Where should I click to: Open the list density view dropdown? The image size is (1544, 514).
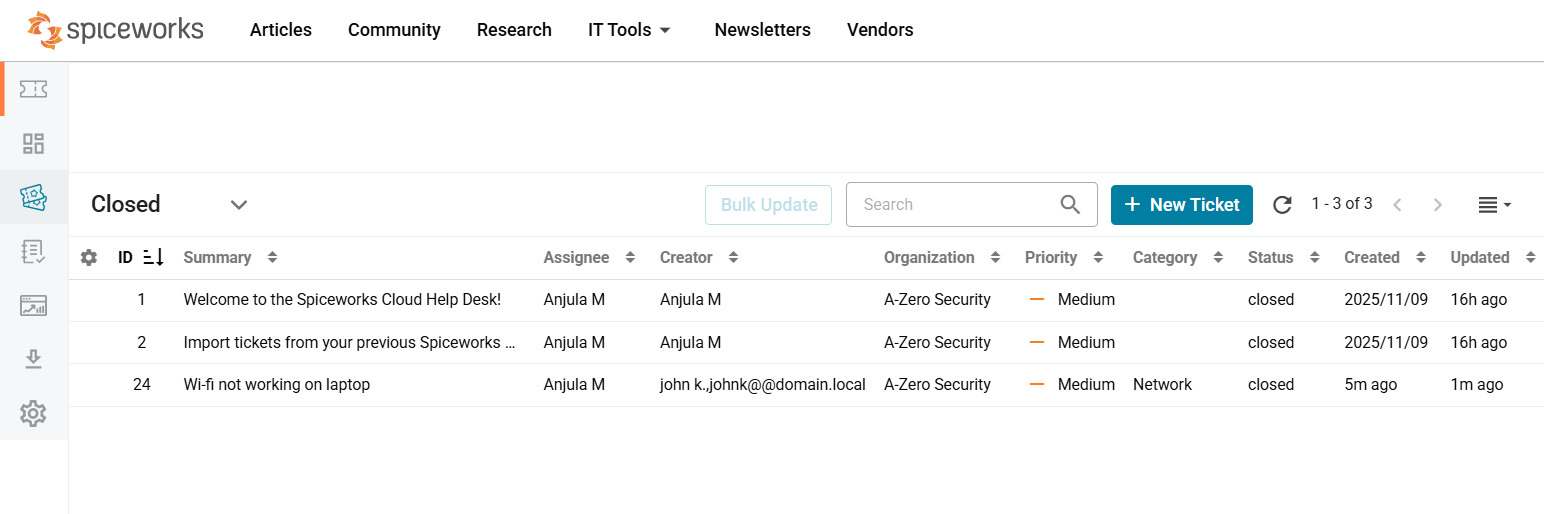1494,205
